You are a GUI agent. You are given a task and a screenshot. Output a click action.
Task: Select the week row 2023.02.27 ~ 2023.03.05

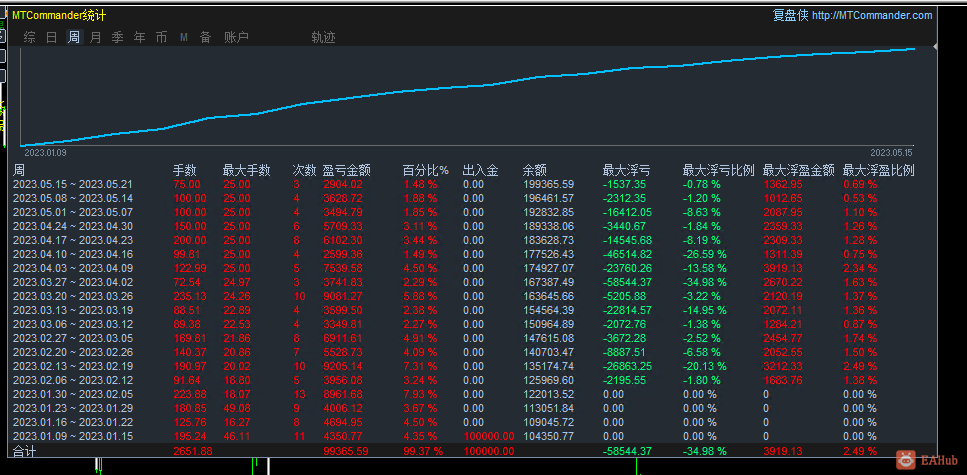coord(472,338)
